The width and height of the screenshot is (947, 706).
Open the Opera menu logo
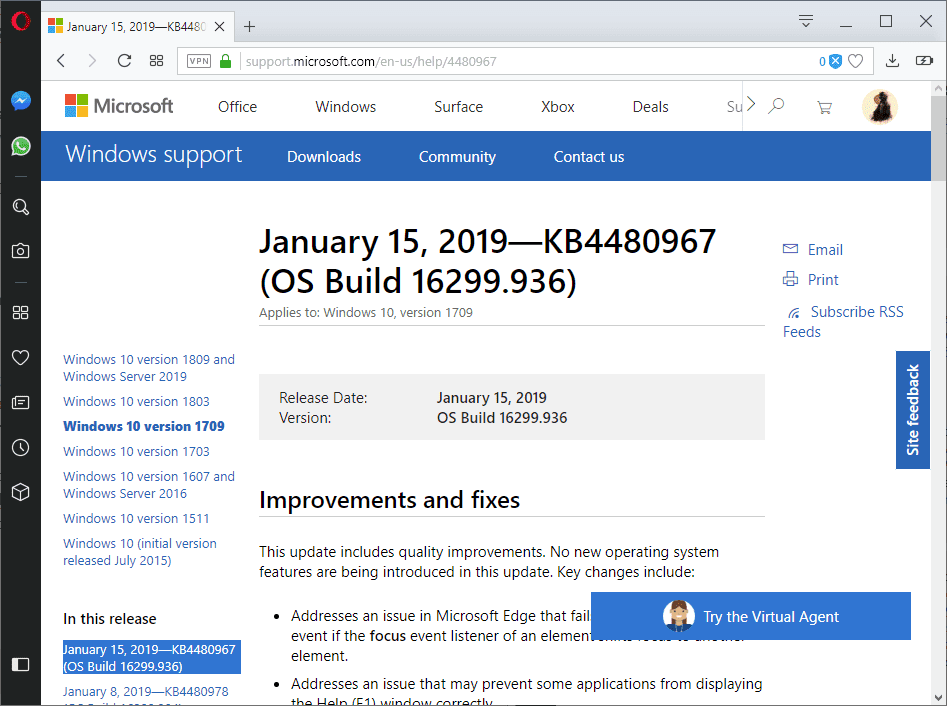tap(21, 22)
